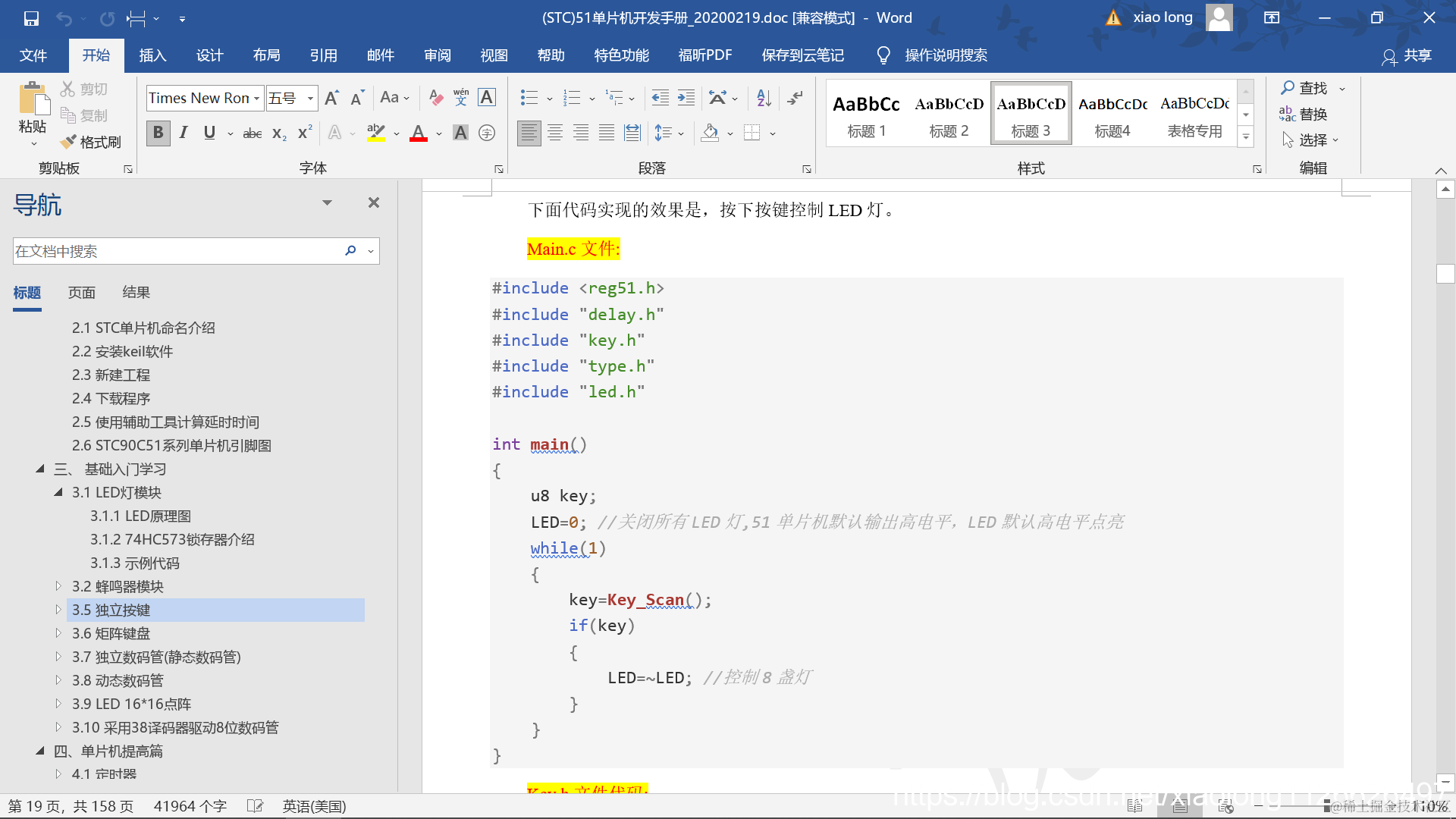
Task: Toggle Italic formatting
Action: click(184, 133)
